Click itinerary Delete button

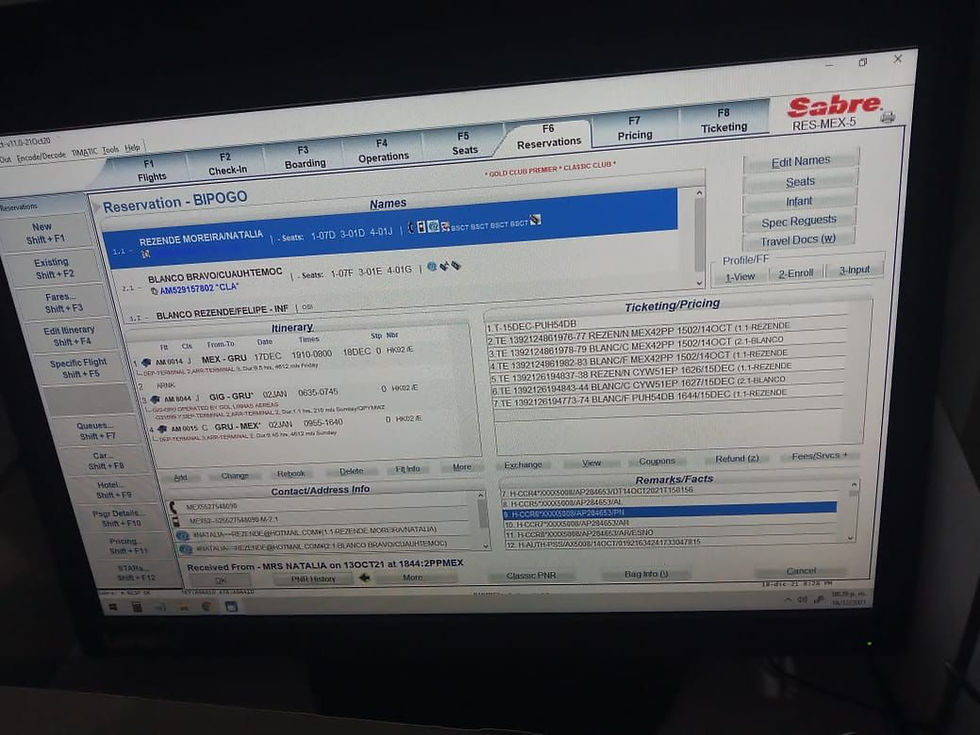[x=351, y=471]
